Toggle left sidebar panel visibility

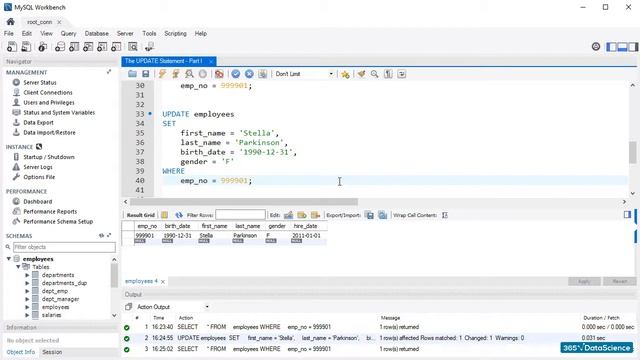pos(611,47)
